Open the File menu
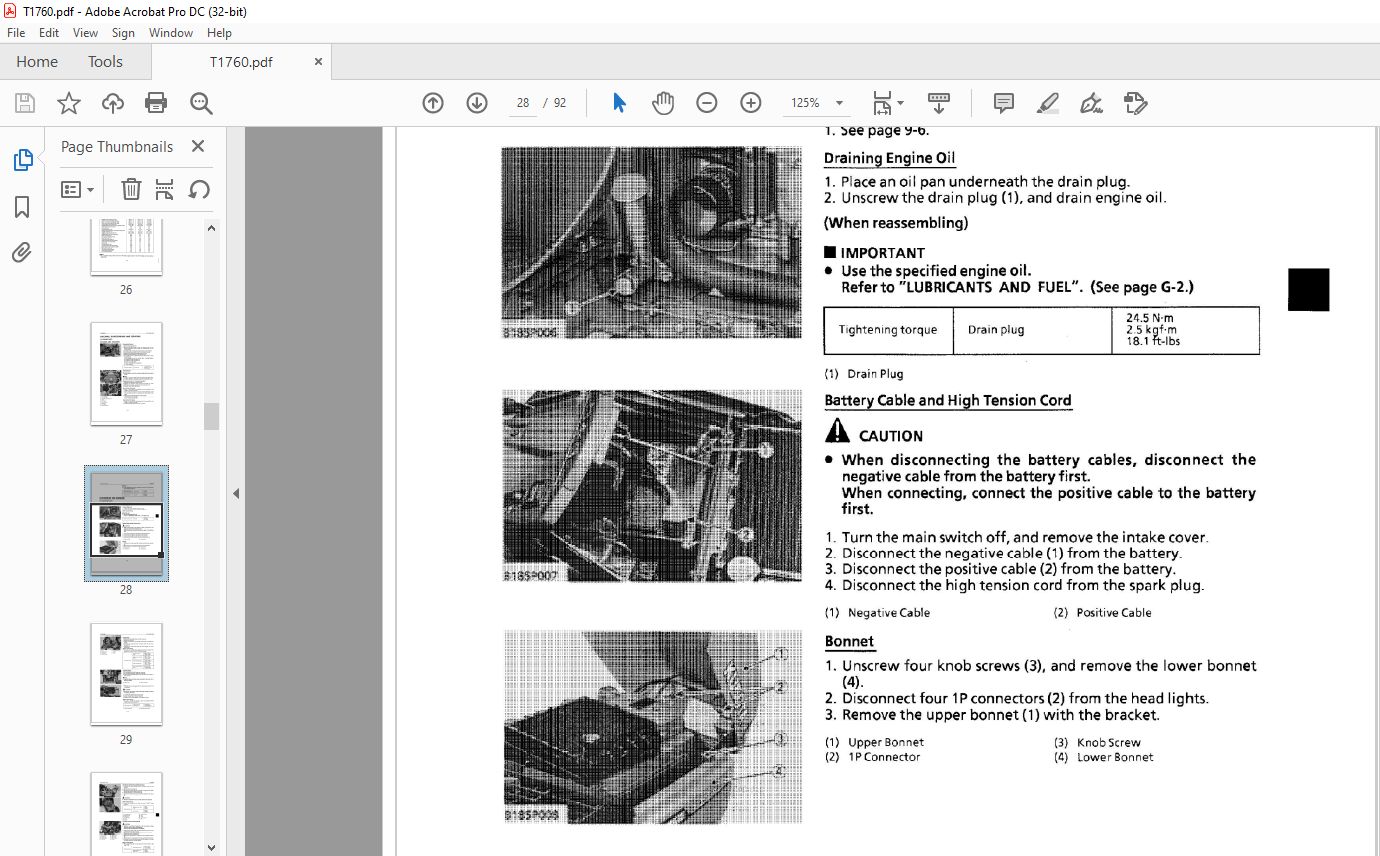Image resolution: width=1380 pixels, height=856 pixels. [16, 33]
